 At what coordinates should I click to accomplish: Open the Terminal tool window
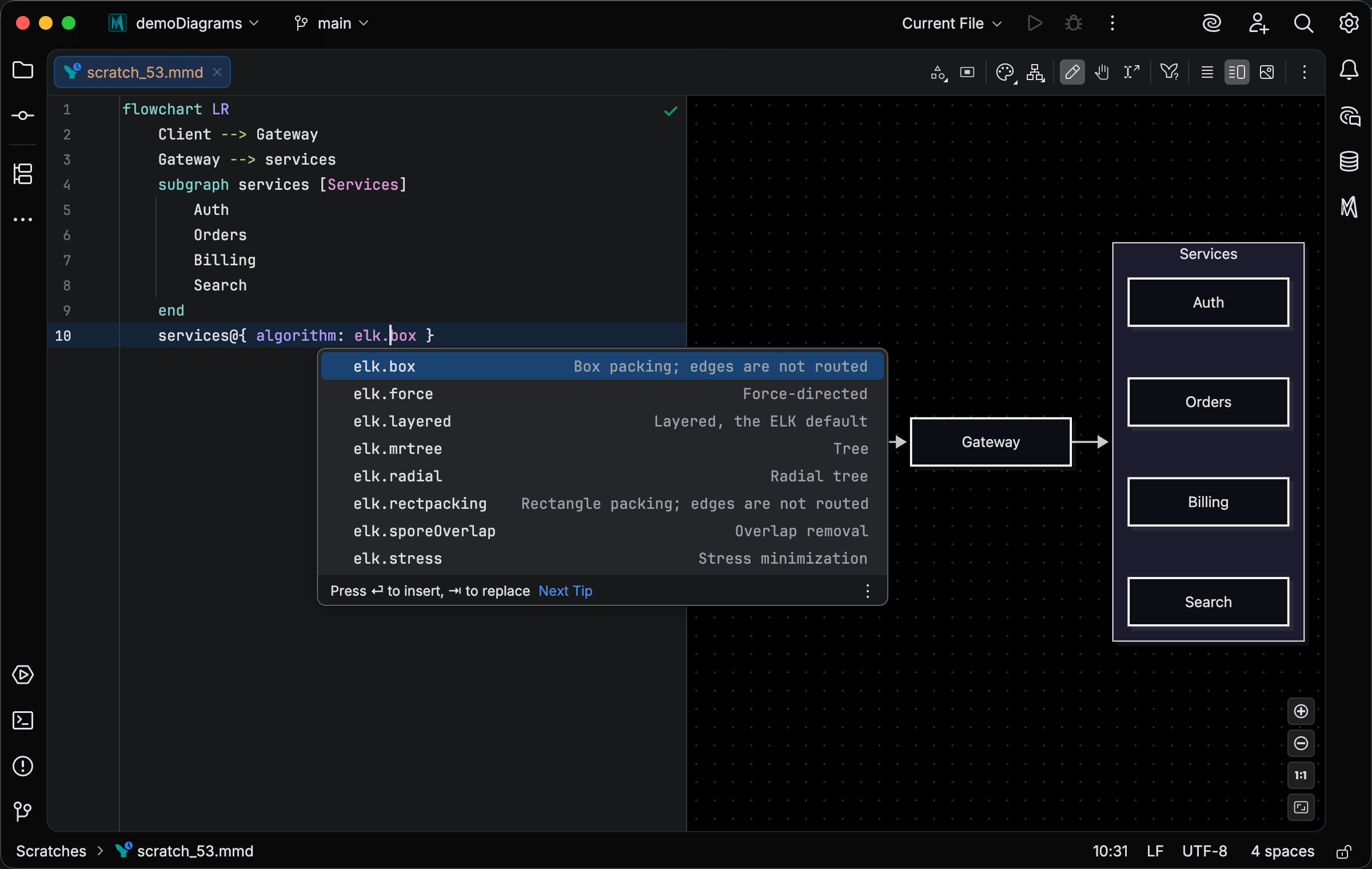pyautogui.click(x=23, y=720)
